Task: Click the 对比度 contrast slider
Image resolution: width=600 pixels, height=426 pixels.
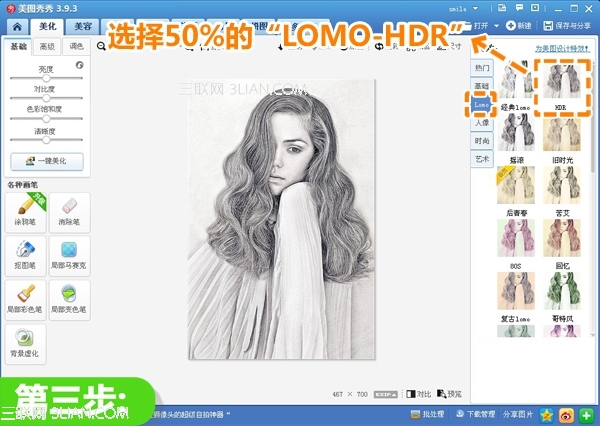Action: [46, 98]
